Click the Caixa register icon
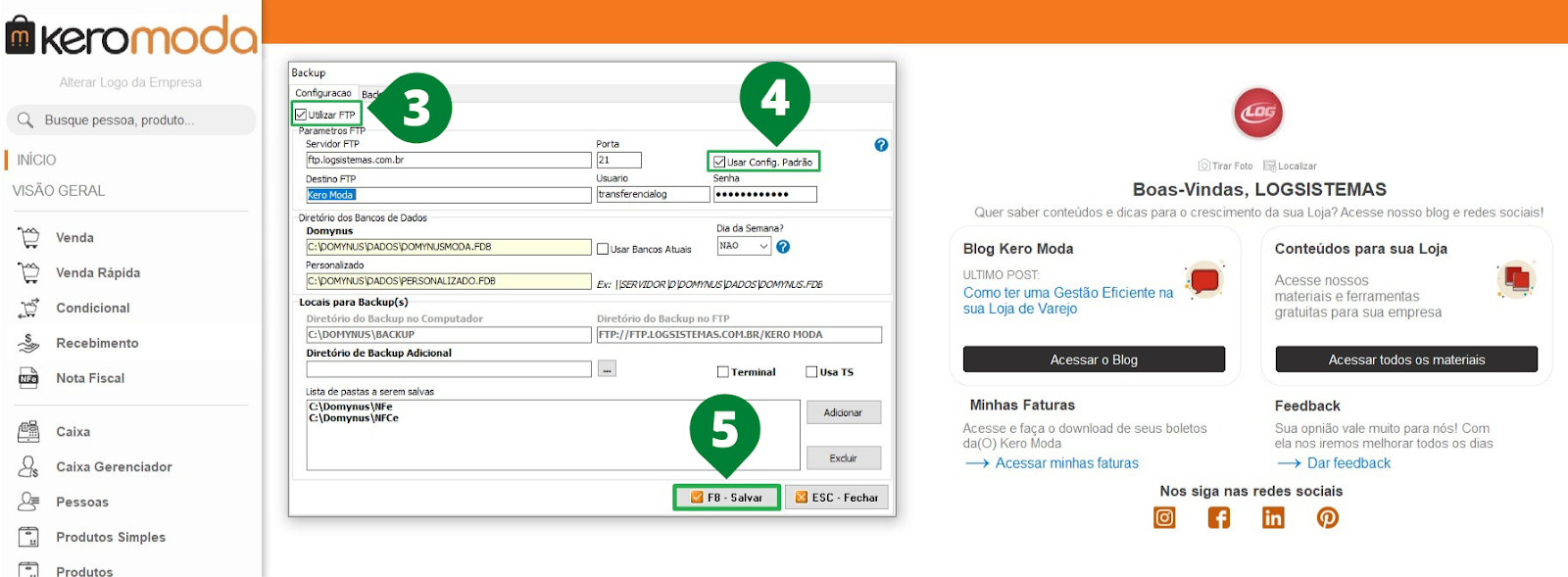This screenshot has width=1568, height=577. (29, 431)
